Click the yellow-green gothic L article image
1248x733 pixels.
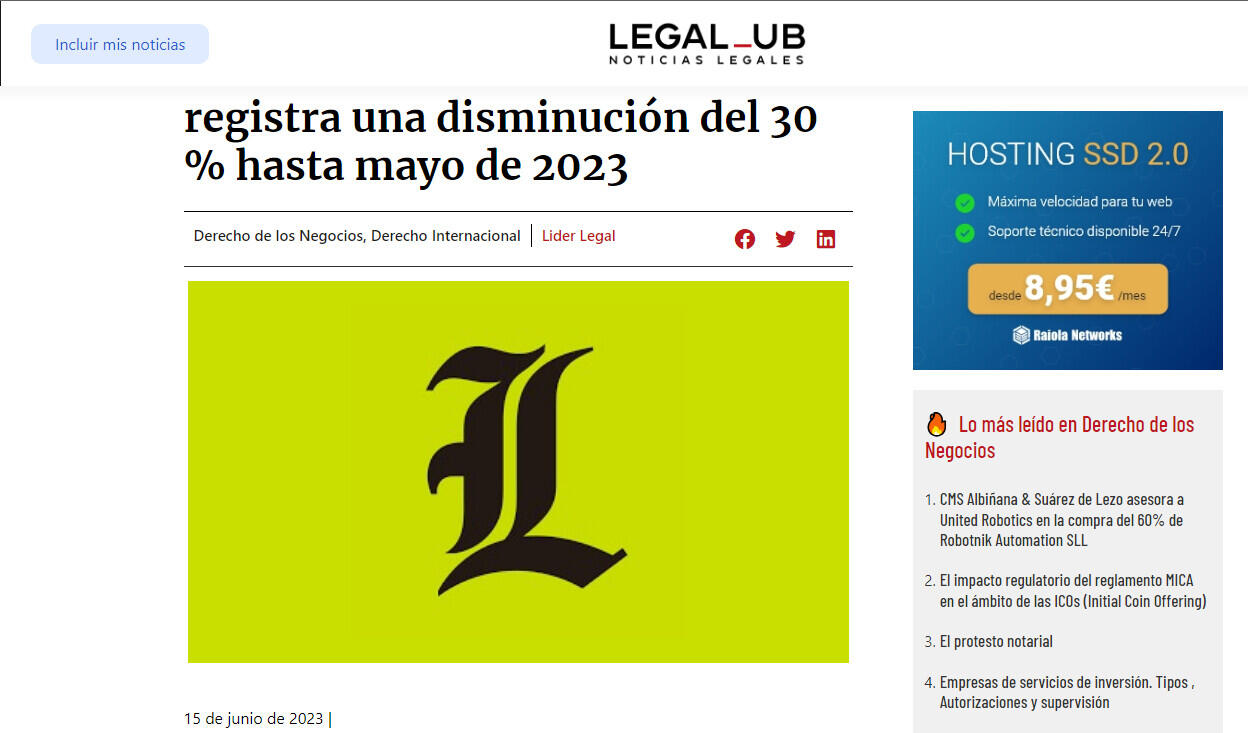518,471
